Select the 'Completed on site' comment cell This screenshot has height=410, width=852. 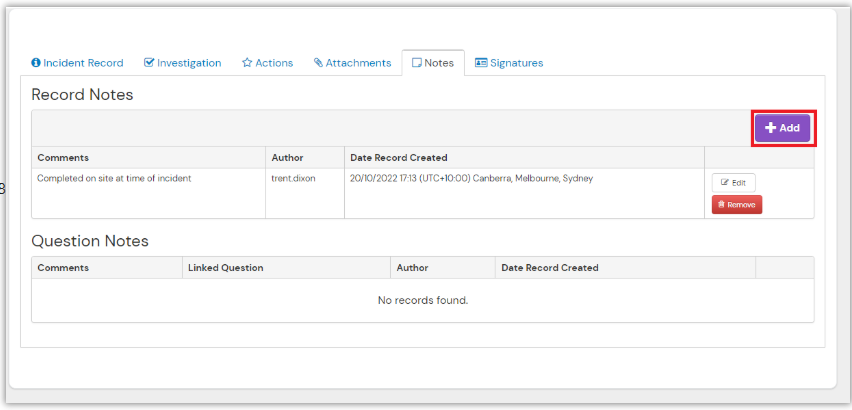tap(114, 179)
